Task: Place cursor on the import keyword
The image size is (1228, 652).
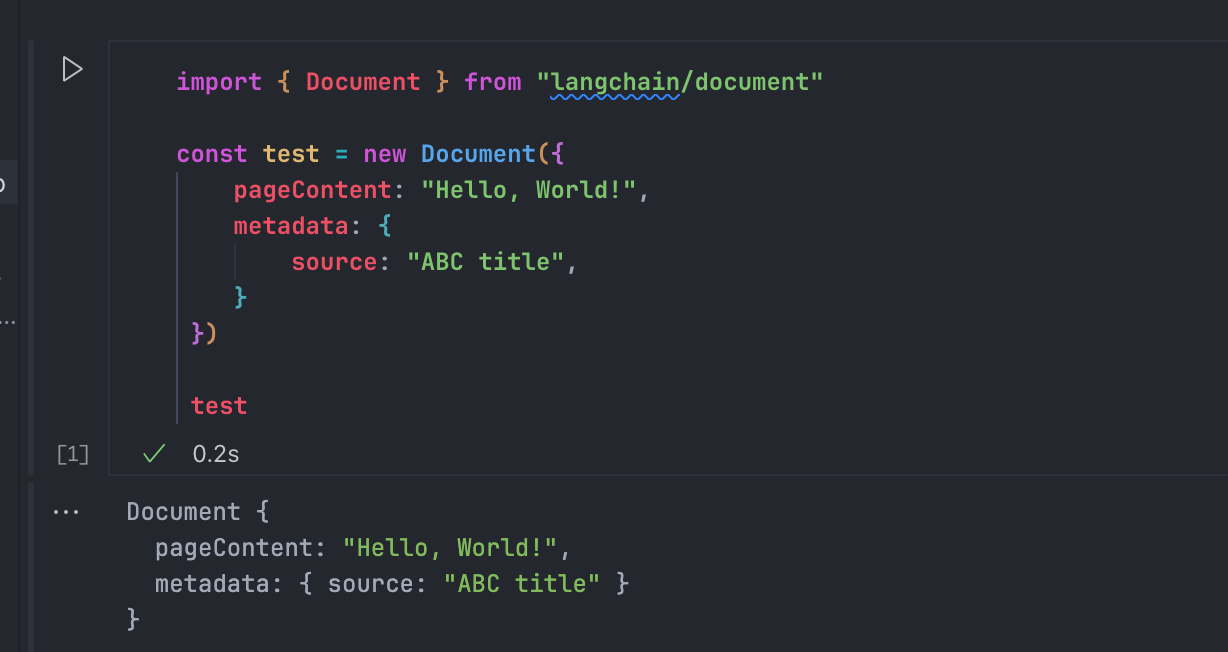Action: coord(219,82)
